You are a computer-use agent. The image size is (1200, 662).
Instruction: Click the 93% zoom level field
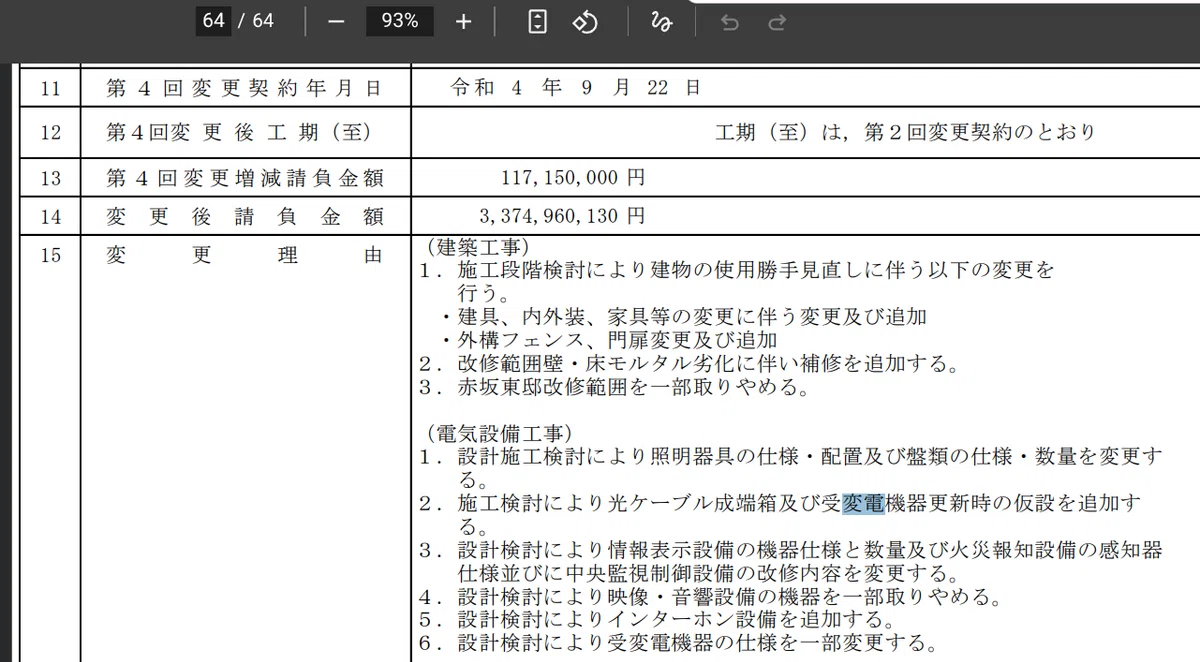tap(399, 21)
